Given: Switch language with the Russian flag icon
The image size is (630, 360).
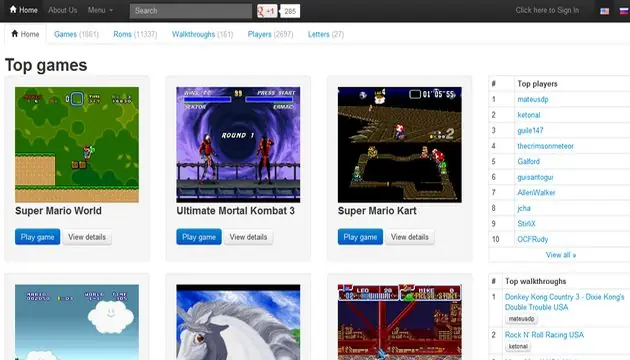Looking at the screenshot, I should [624, 11].
